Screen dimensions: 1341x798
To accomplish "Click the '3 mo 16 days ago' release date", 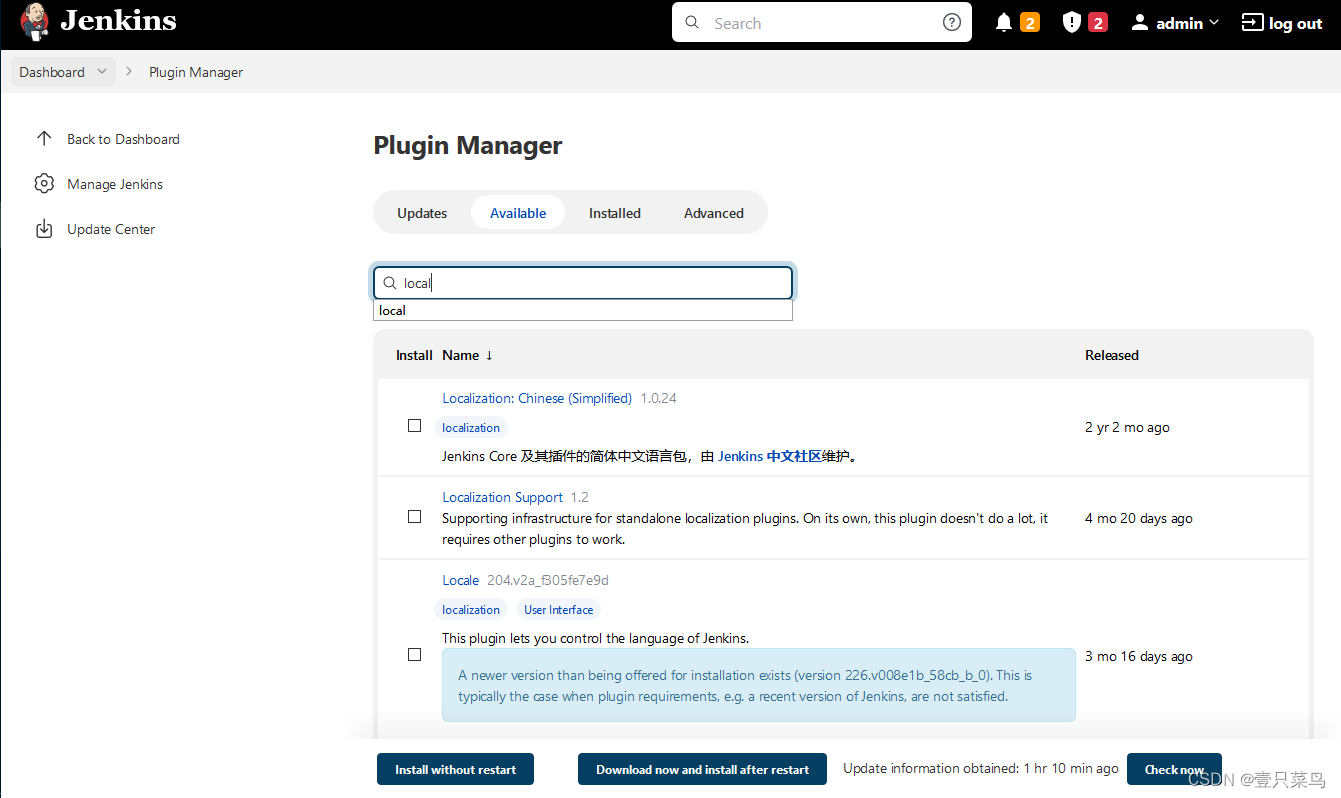I will point(1139,656).
